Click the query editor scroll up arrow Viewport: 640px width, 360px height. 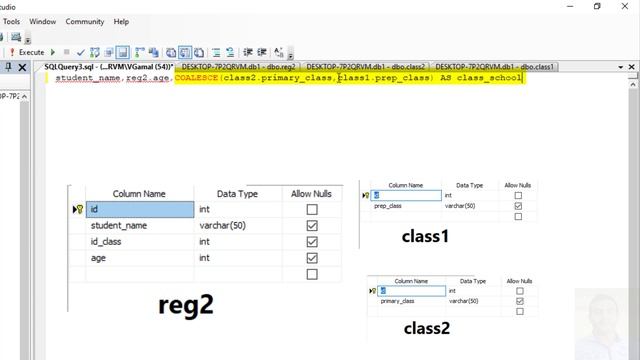(x=633, y=84)
